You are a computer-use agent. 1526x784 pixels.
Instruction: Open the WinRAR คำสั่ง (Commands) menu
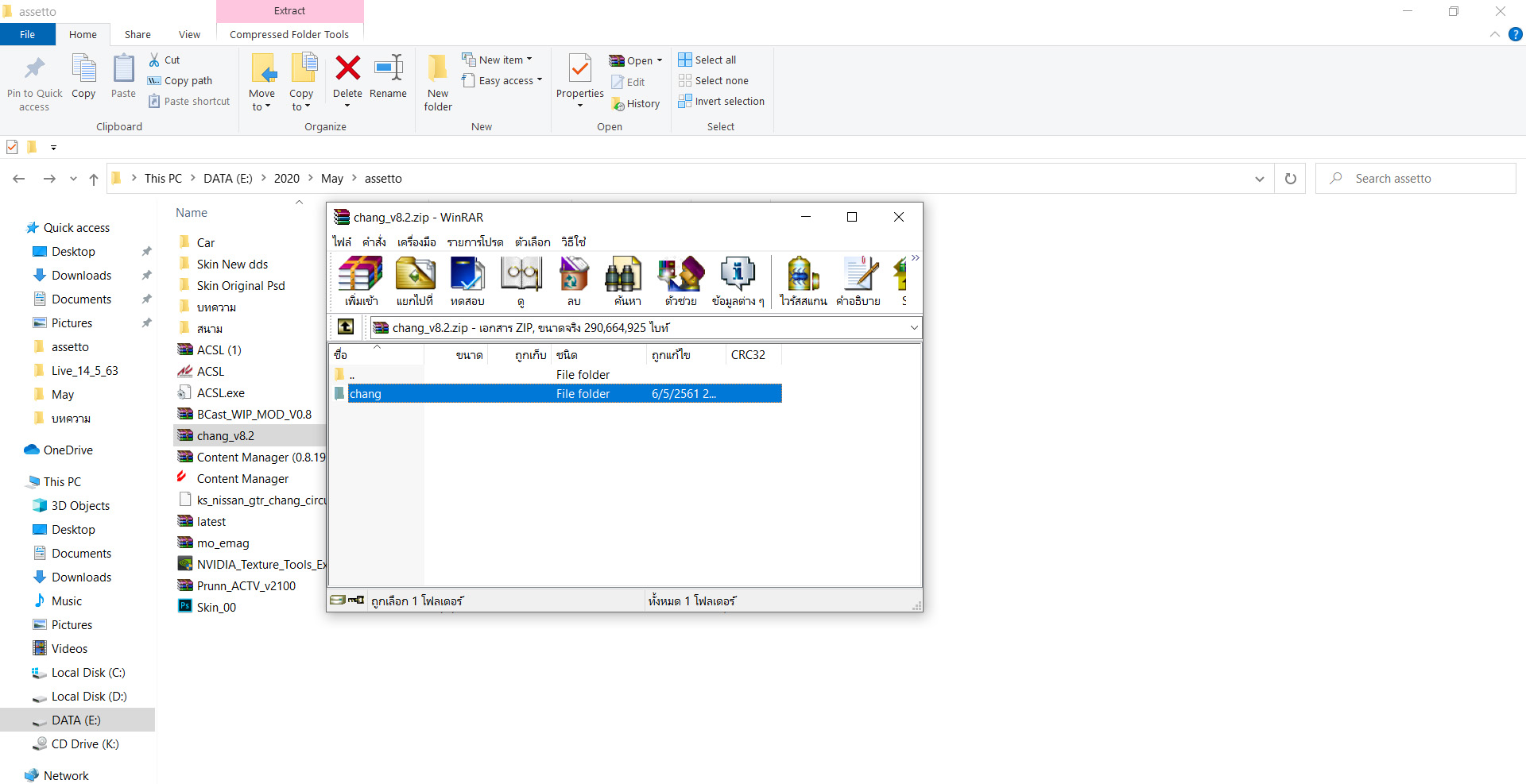[x=374, y=241]
